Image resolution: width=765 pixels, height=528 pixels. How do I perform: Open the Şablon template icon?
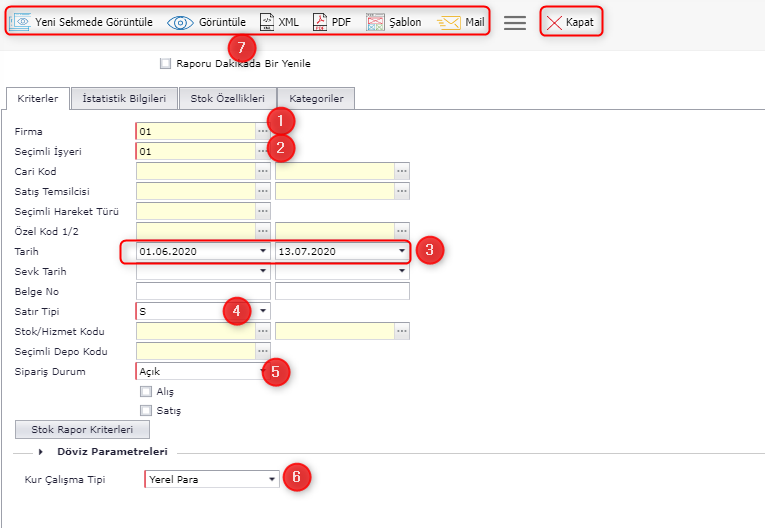375,22
